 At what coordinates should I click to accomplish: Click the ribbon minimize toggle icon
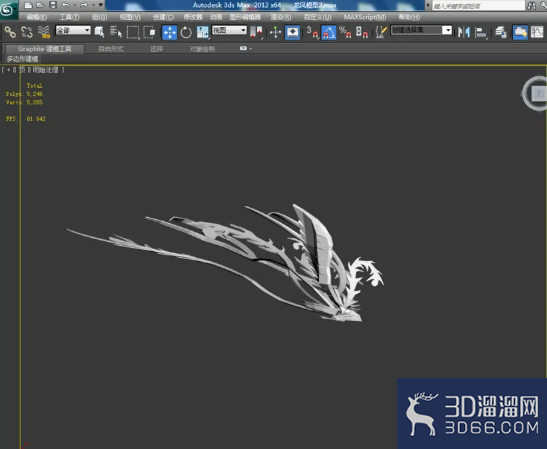[x=244, y=48]
